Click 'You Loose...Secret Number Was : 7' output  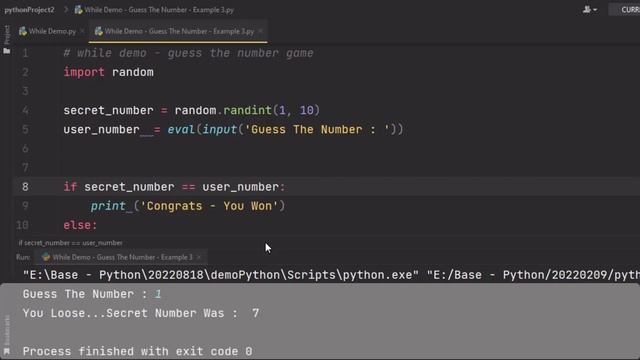pos(141,313)
